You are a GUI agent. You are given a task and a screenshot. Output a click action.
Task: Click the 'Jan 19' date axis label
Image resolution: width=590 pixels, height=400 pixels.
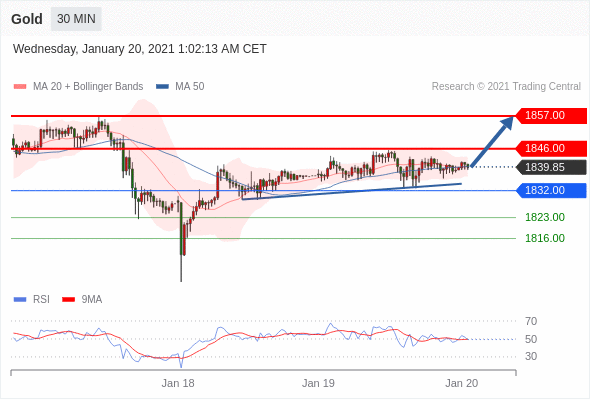[x=318, y=383]
